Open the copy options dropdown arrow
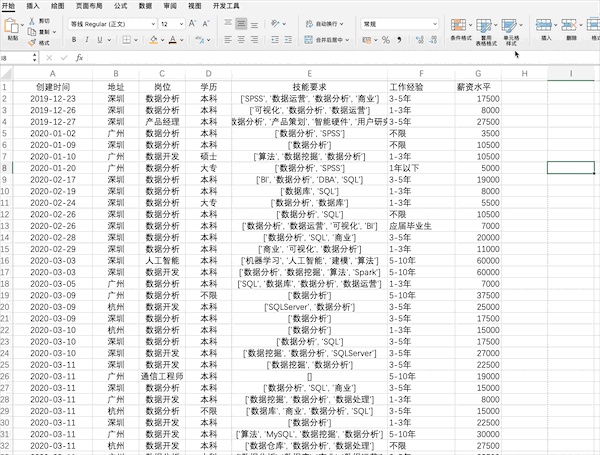 pyautogui.click(x=54, y=32)
